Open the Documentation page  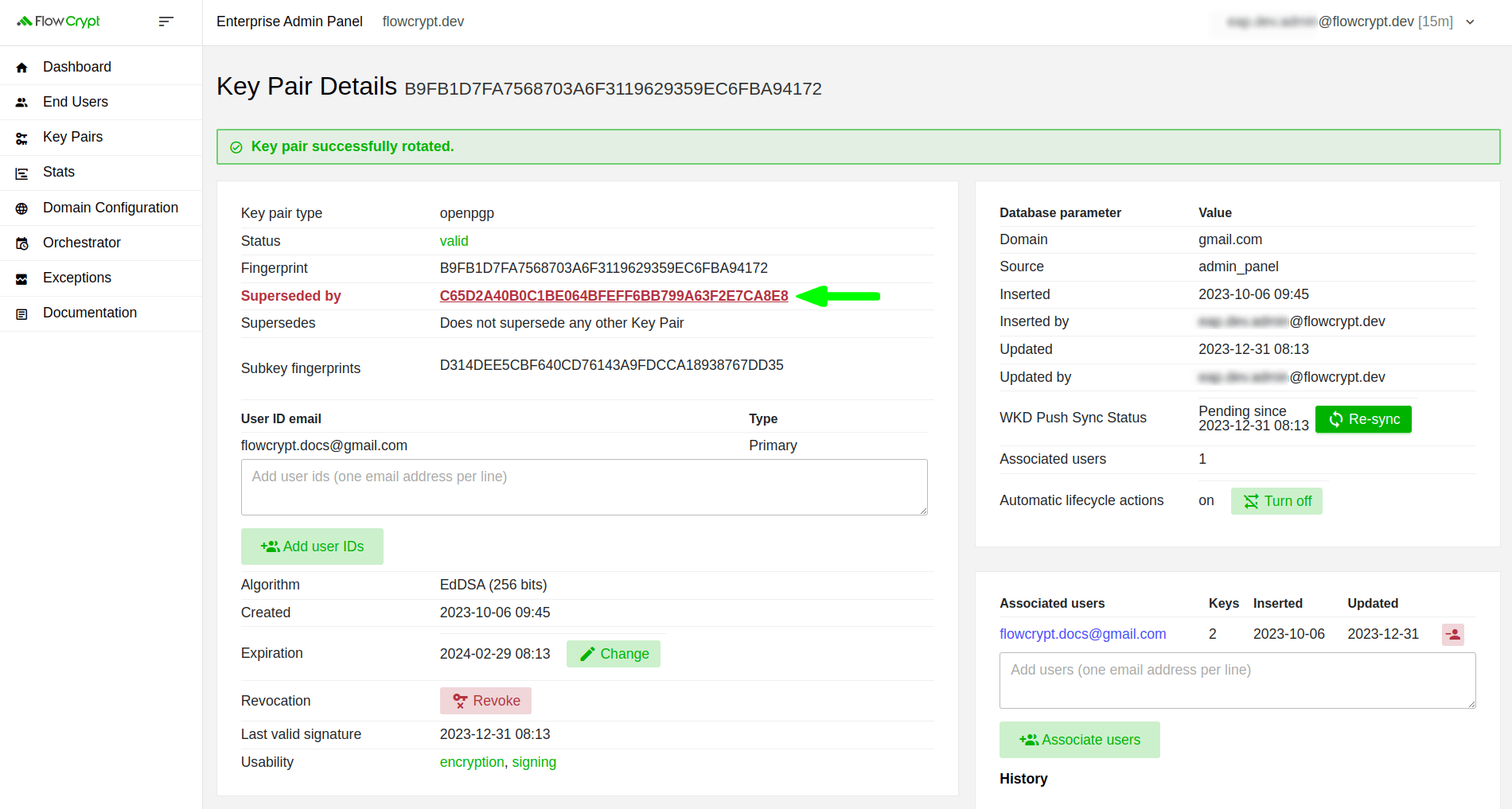tap(101, 313)
